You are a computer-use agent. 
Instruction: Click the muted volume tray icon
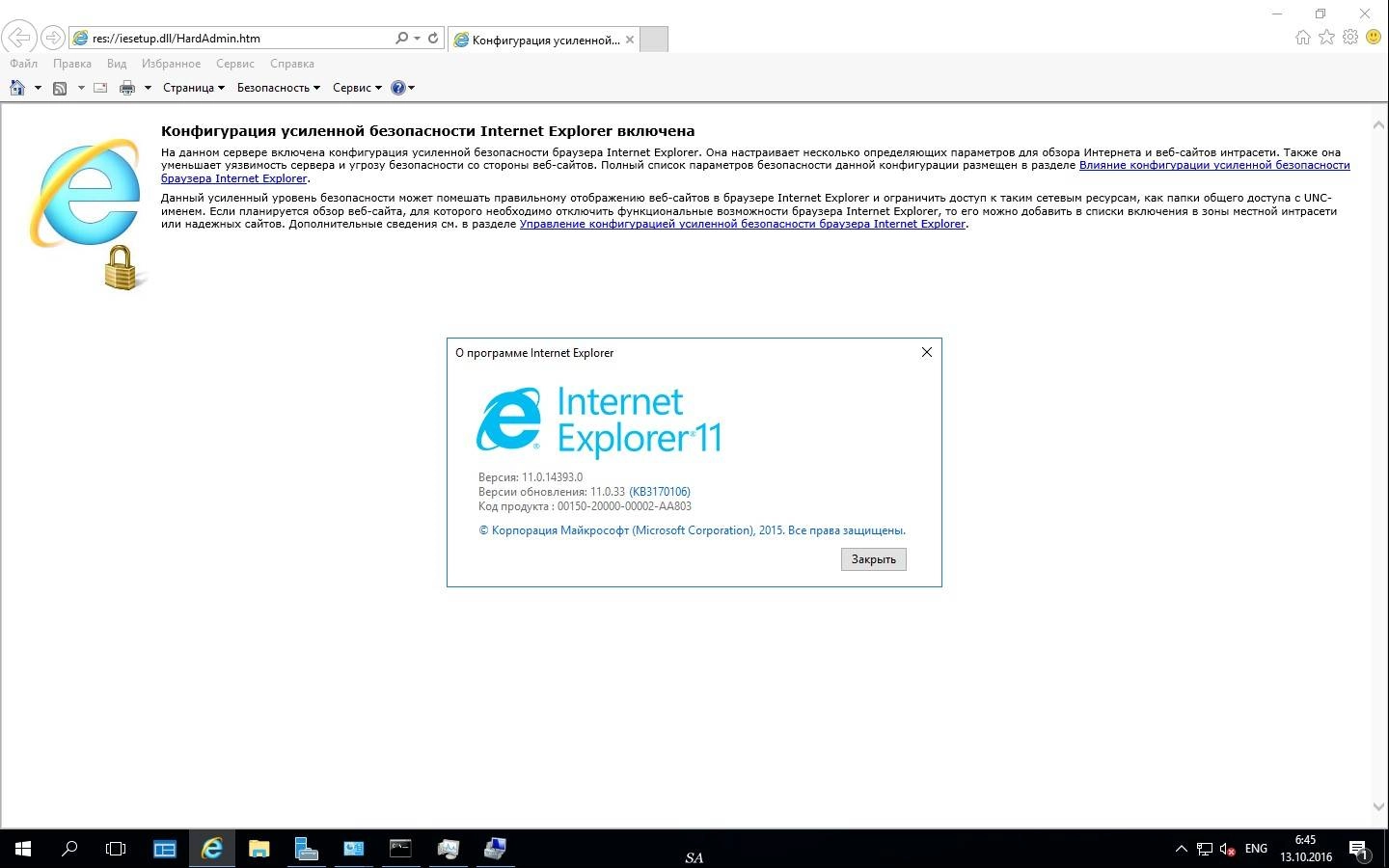click(x=1228, y=849)
